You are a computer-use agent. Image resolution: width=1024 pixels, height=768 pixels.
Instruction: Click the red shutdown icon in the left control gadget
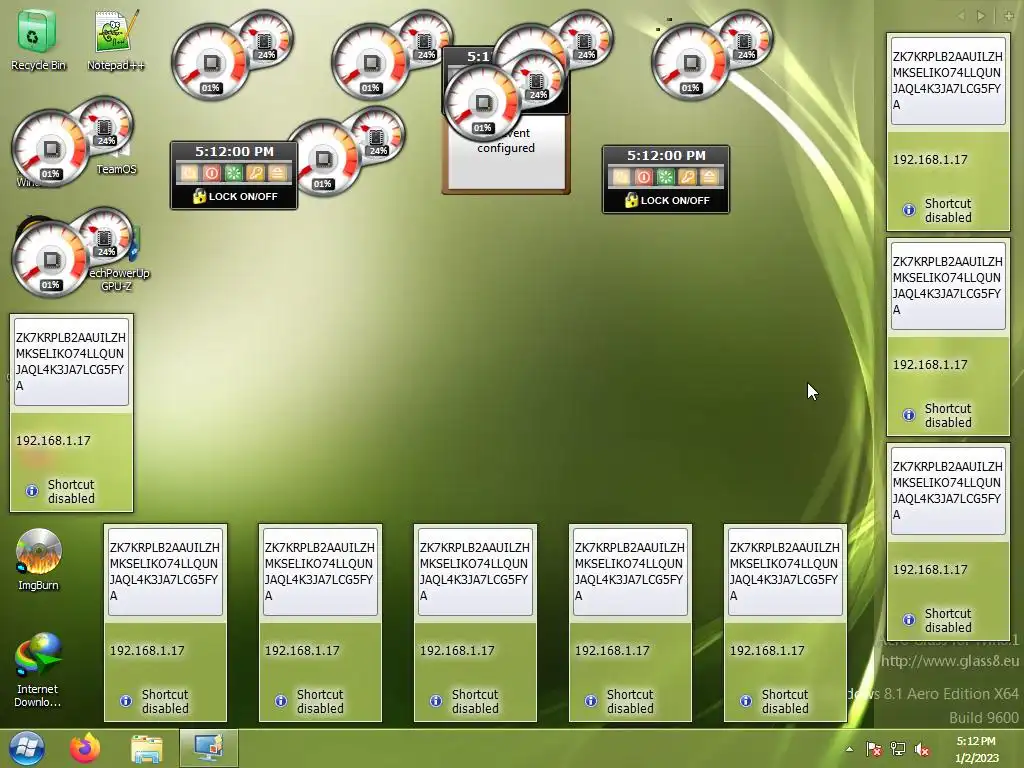(x=212, y=173)
